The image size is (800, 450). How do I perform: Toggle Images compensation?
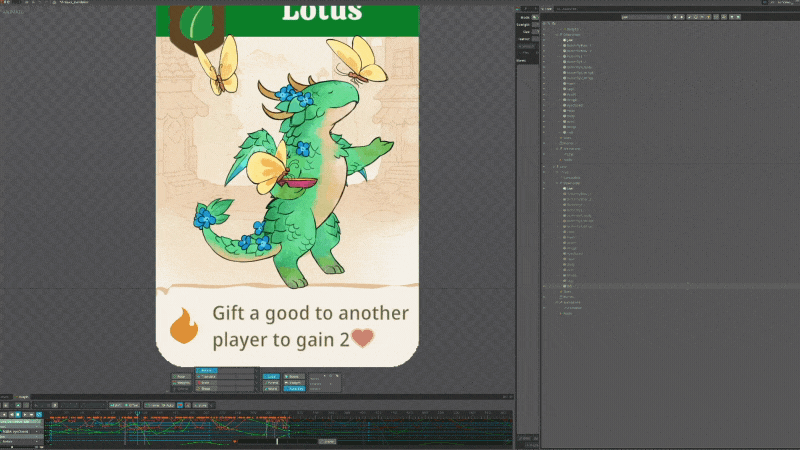coord(294,383)
